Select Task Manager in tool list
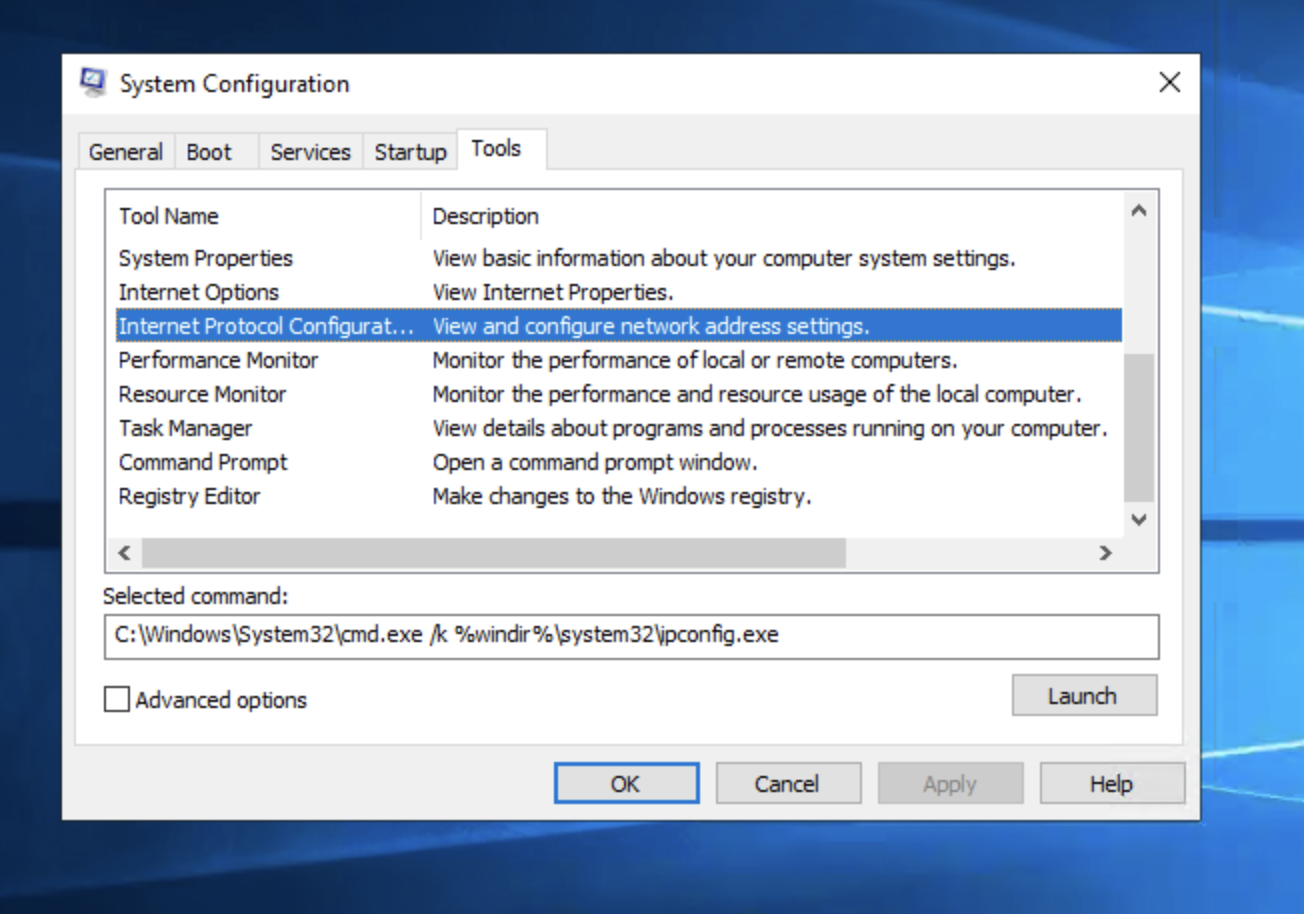This screenshot has width=1304, height=914. 186,429
